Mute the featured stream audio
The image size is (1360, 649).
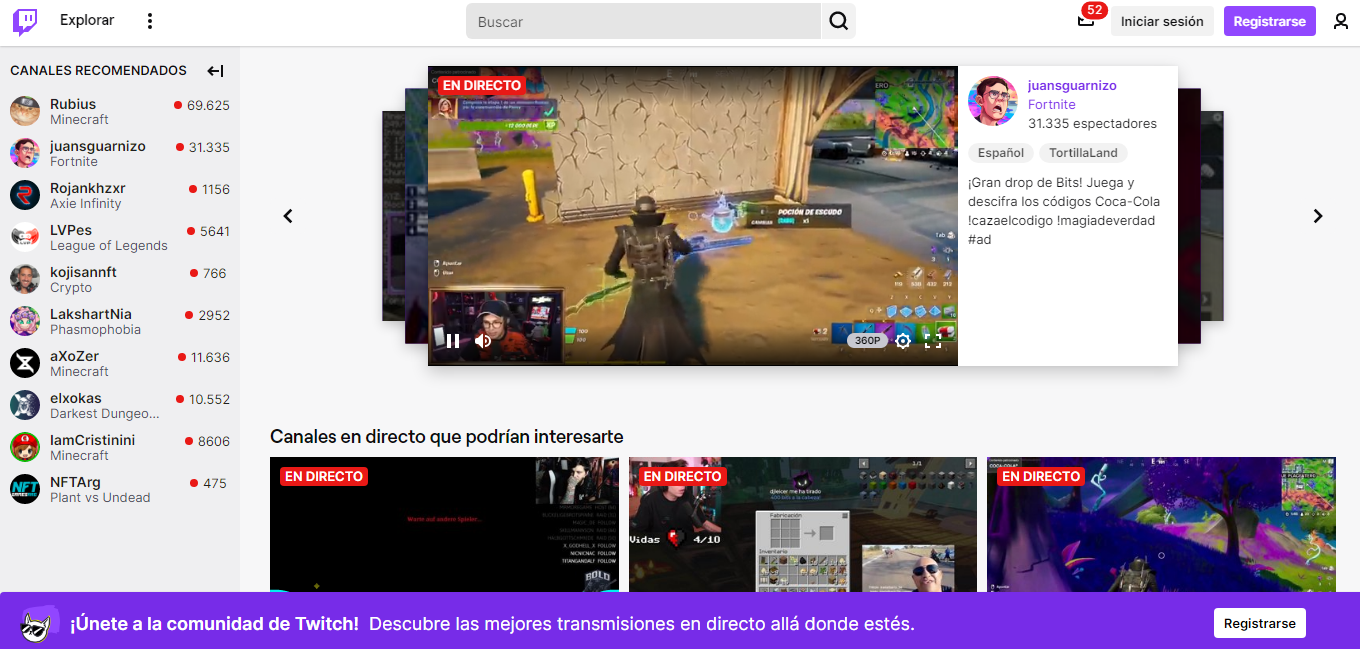click(483, 341)
